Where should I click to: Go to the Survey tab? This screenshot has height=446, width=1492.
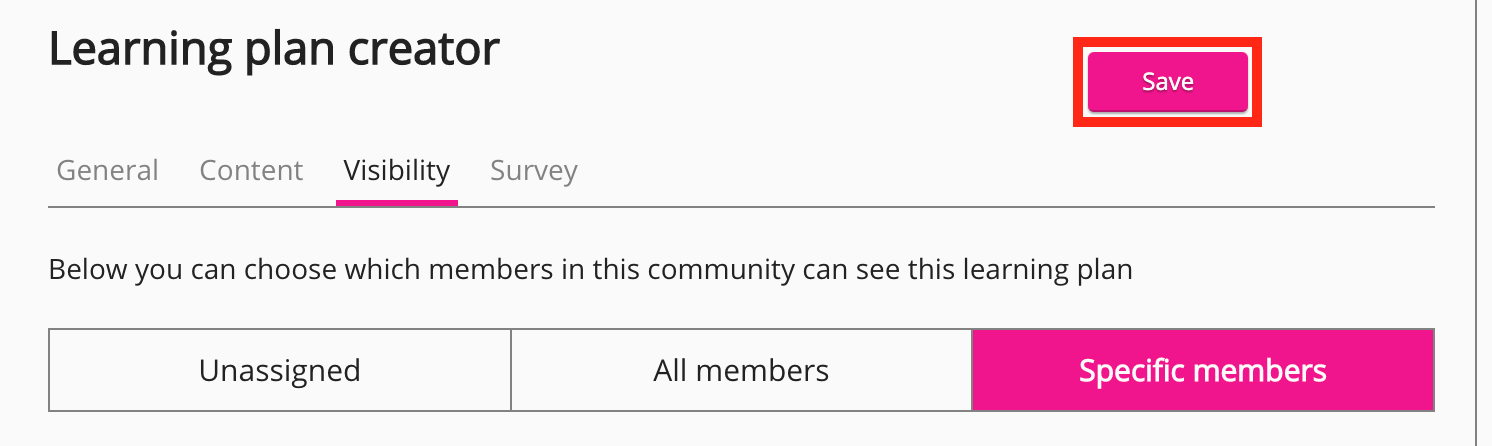click(x=534, y=170)
